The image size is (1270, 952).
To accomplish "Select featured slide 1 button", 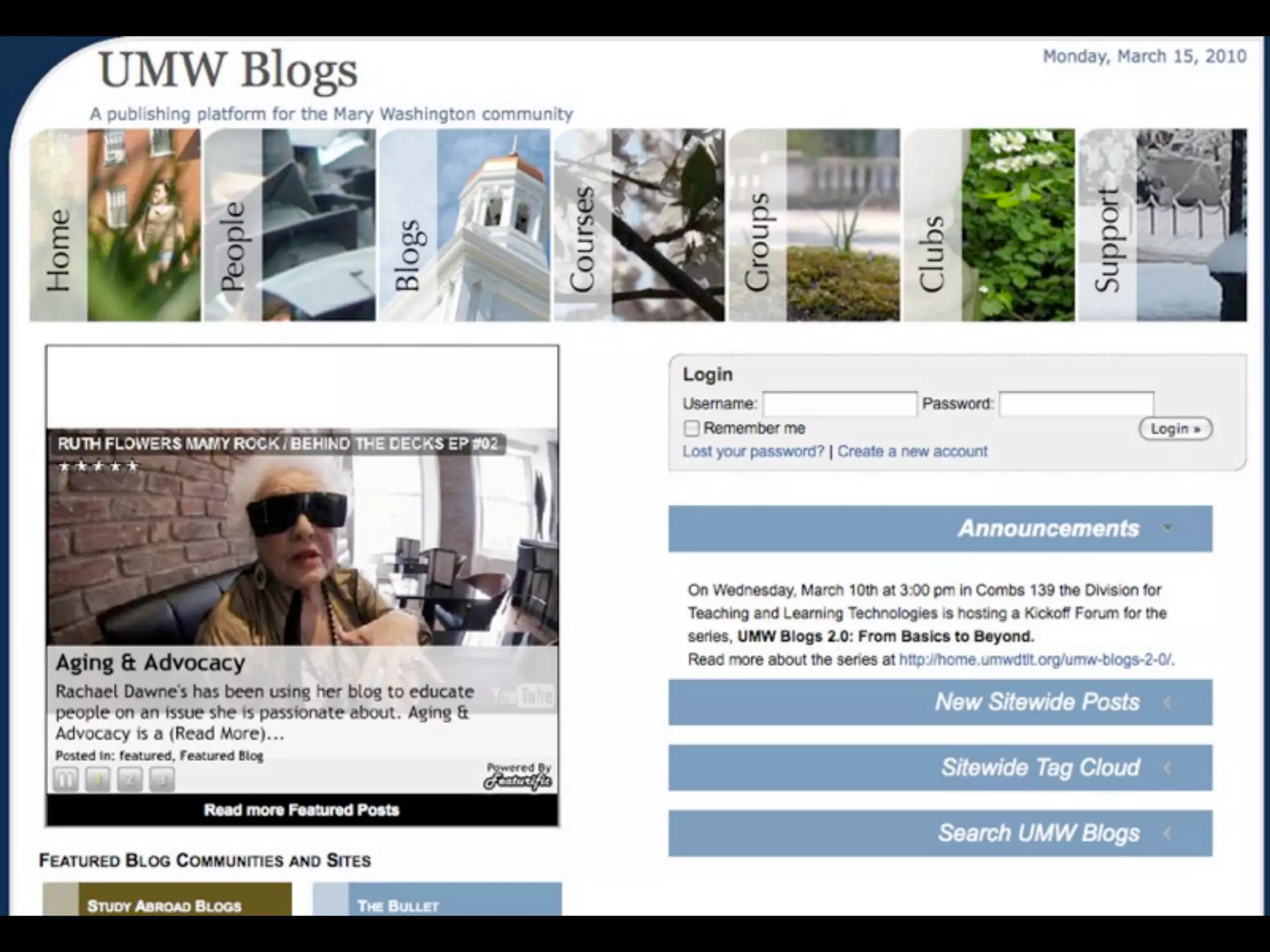I will coord(98,779).
